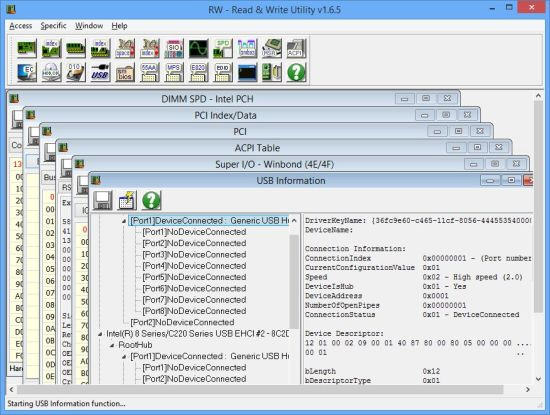This screenshot has height=415, width=550.
Task: Click the 'bLength' 0x12 line
Action: tap(373, 371)
